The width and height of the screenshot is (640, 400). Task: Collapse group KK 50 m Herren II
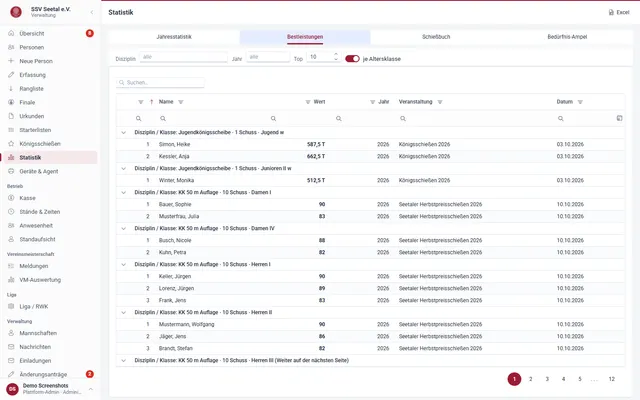pos(123,312)
